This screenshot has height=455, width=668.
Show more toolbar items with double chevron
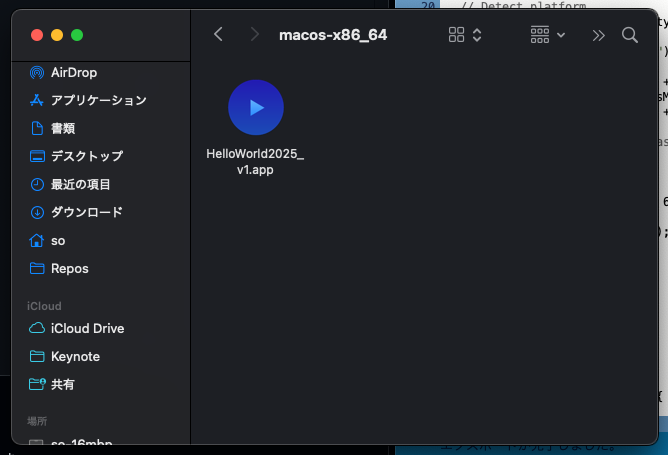598,35
